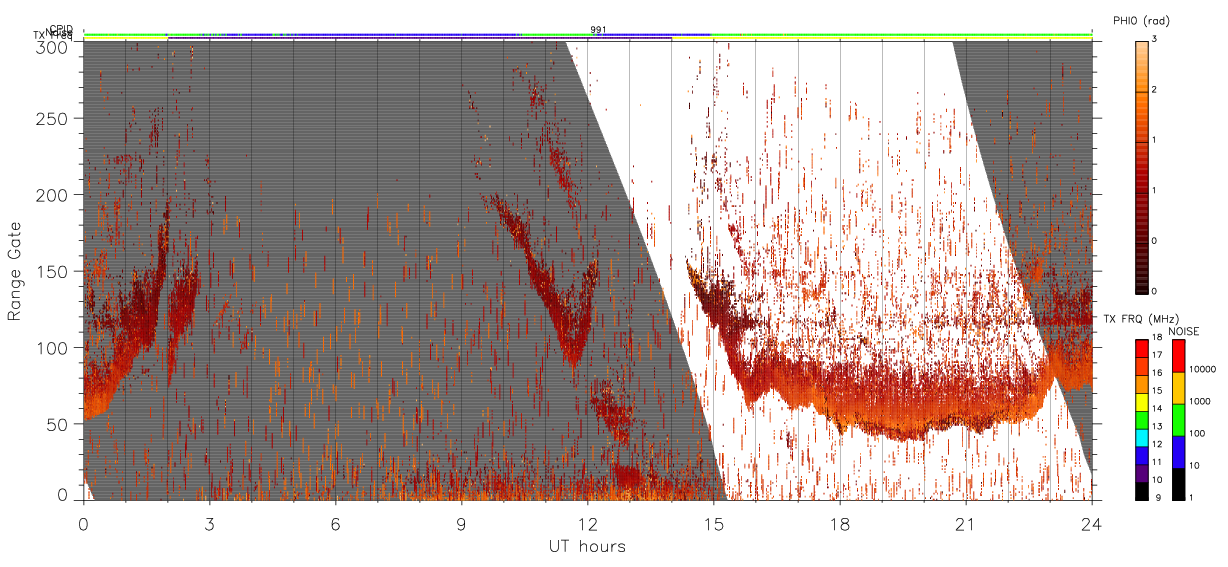Click the 12 tick on UT hours axis
Screen dimensions: 1228x567
click(588, 522)
